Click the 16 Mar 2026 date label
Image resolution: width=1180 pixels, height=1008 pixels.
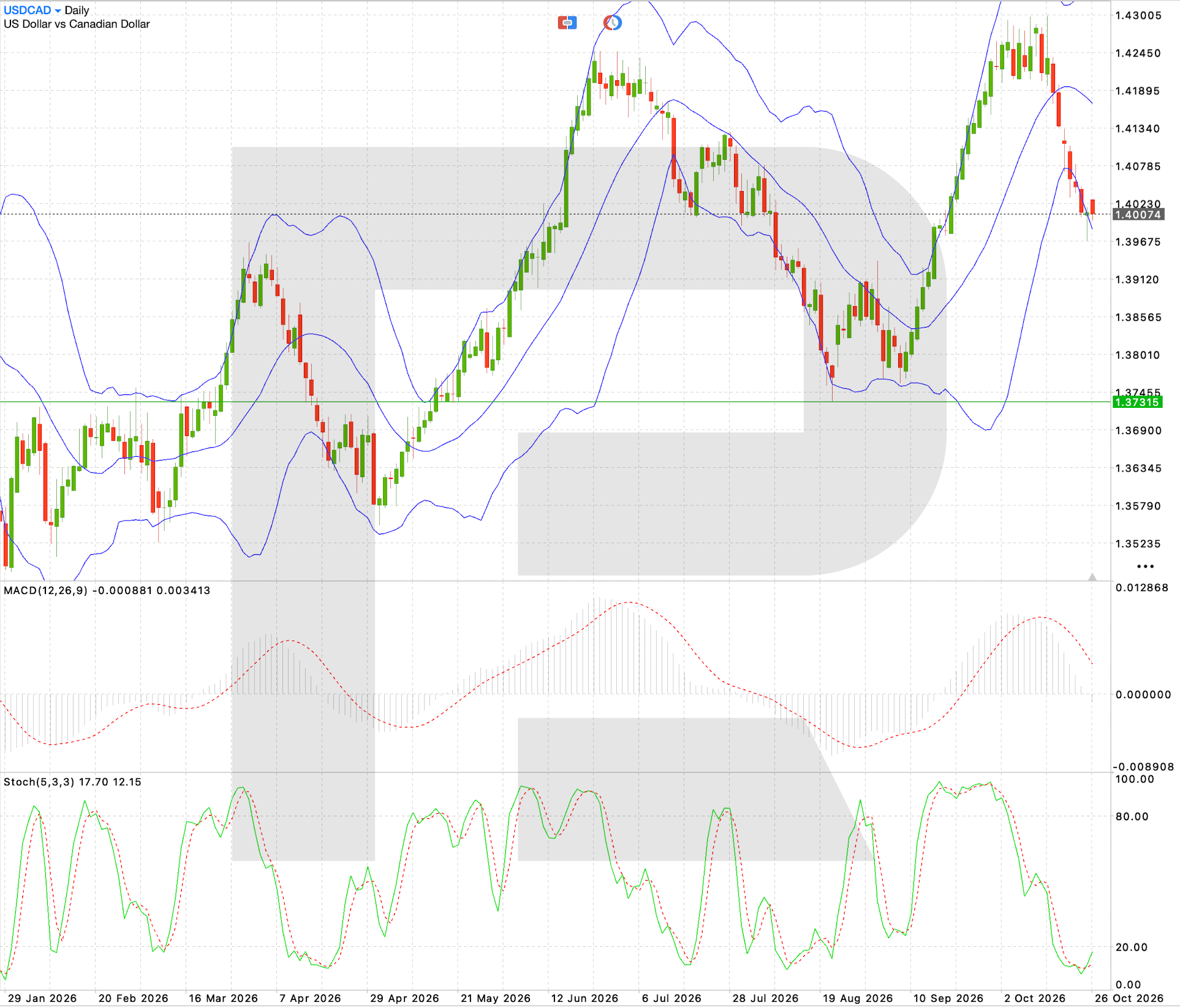coord(224,998)
